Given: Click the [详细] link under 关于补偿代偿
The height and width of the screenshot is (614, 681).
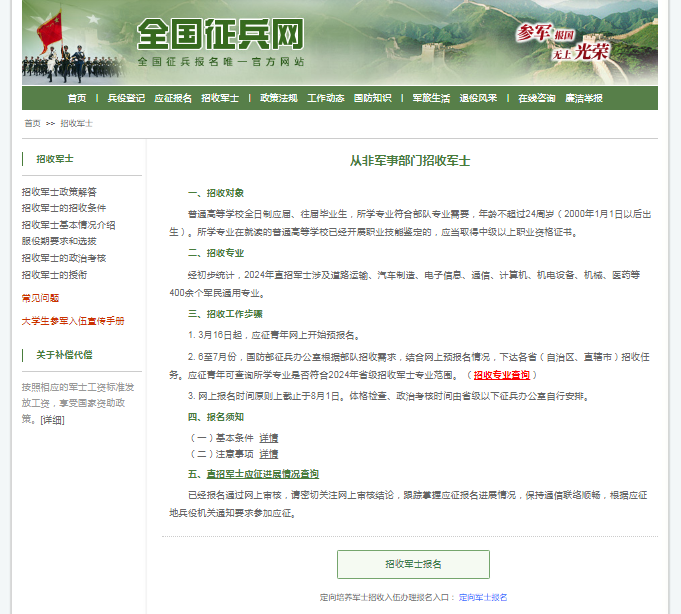Looking at the screenshot, I should point(52,420).
